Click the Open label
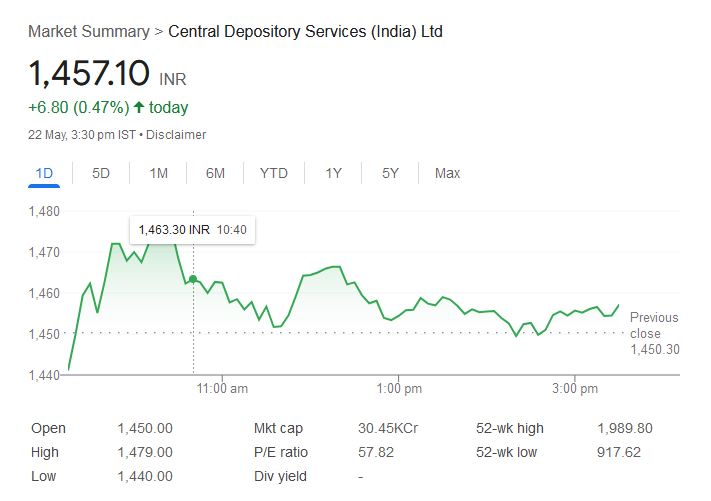711x501 pixels. [49, 428]
